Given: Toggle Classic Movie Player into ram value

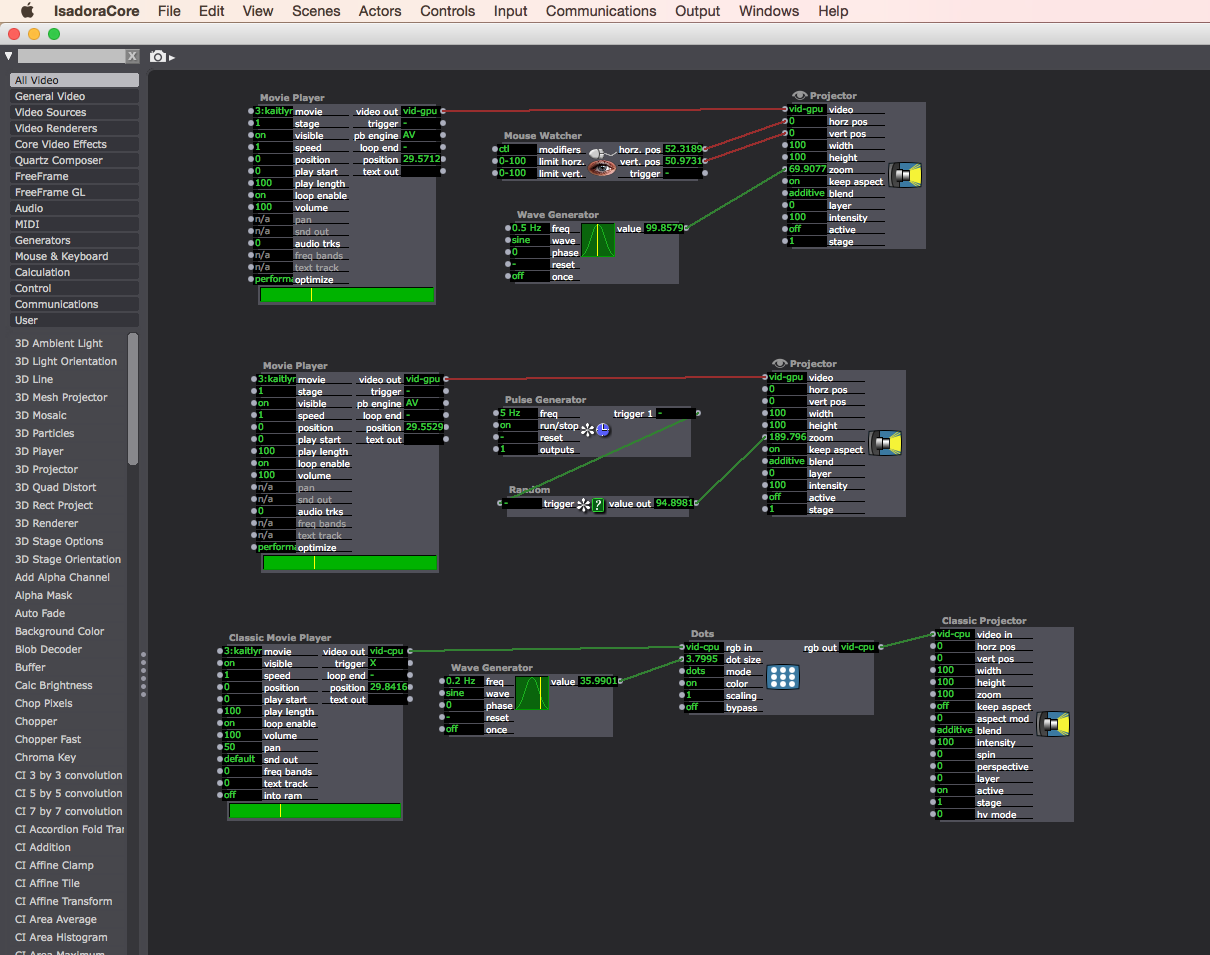Looking at the screenshot, I should coord(241,796).
